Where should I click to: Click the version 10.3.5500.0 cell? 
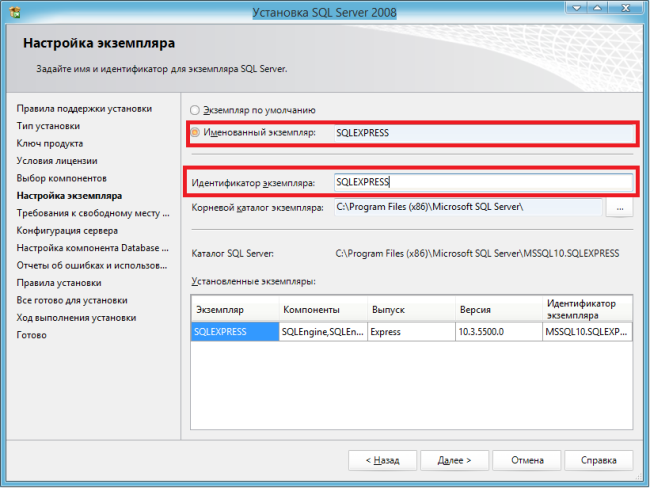(x=499, y=332)
